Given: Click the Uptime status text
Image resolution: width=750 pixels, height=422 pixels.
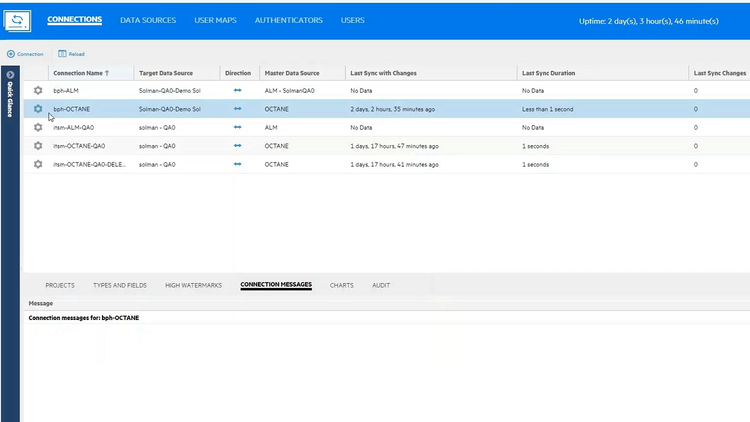Looking at the screenshot, I should click(649, 21).
